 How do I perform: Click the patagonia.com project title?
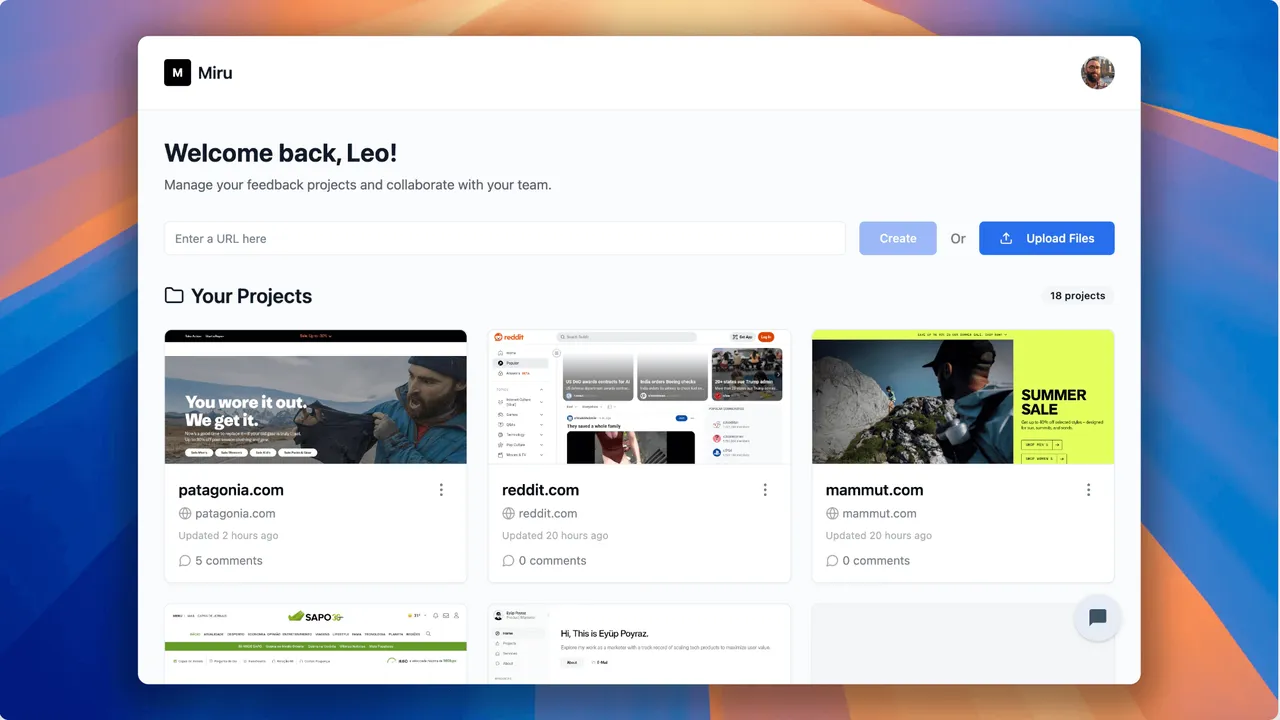click(231, 490)
